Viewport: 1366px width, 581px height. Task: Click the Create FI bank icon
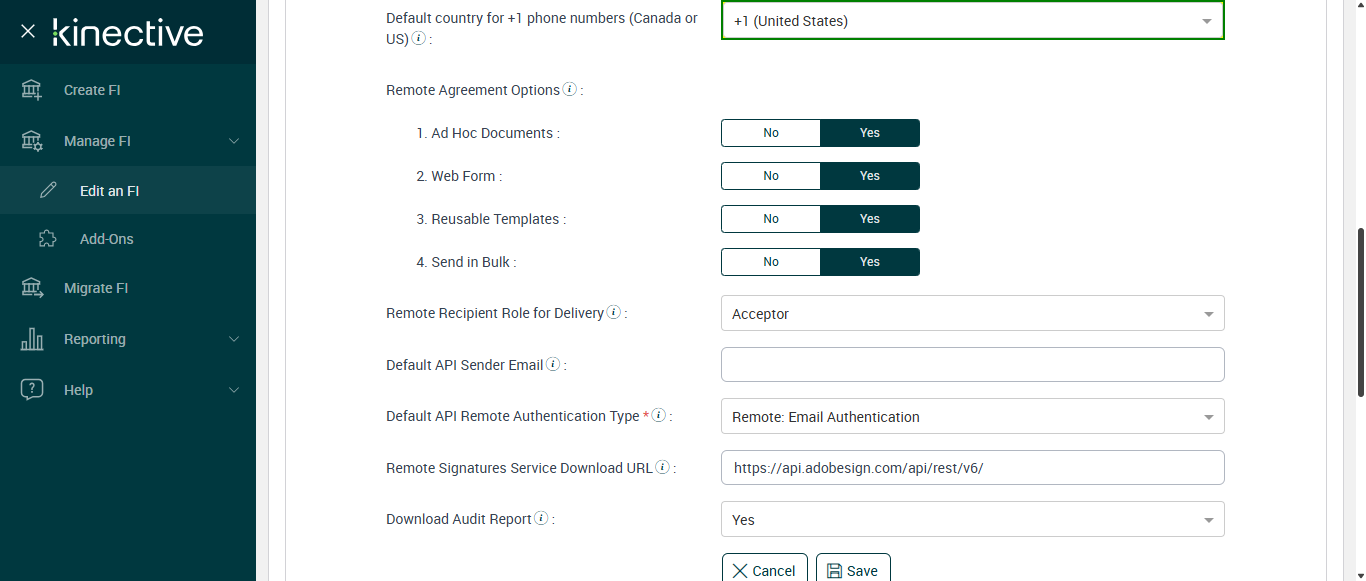coord(32,90)
